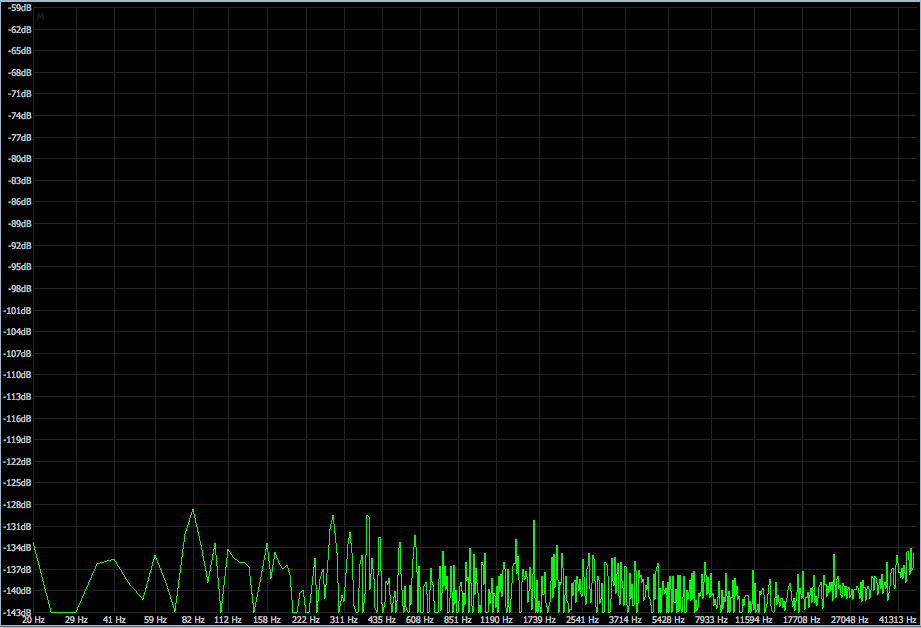Select the -125dB level label
Image resolution: width=921 pixels, height=628 pixels.
pyautogui.click(x=18, y=483)
